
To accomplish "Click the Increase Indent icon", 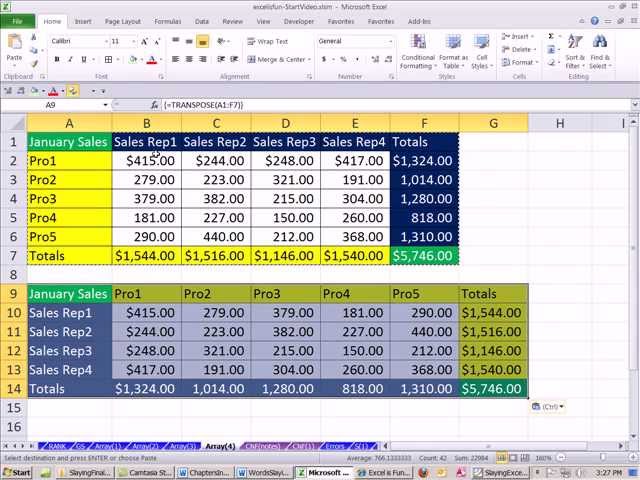I will pyautogui.click(x=234, y=60).
